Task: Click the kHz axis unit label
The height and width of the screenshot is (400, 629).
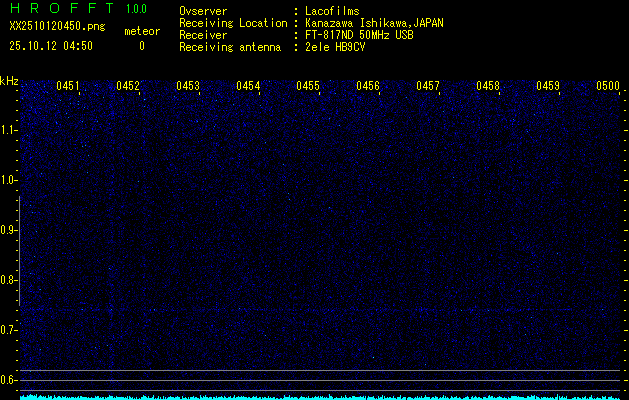Action: point(9,81)
